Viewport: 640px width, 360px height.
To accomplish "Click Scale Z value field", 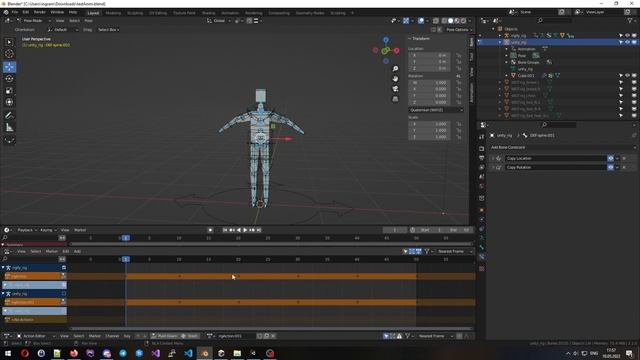I will [x=429, y=137].
